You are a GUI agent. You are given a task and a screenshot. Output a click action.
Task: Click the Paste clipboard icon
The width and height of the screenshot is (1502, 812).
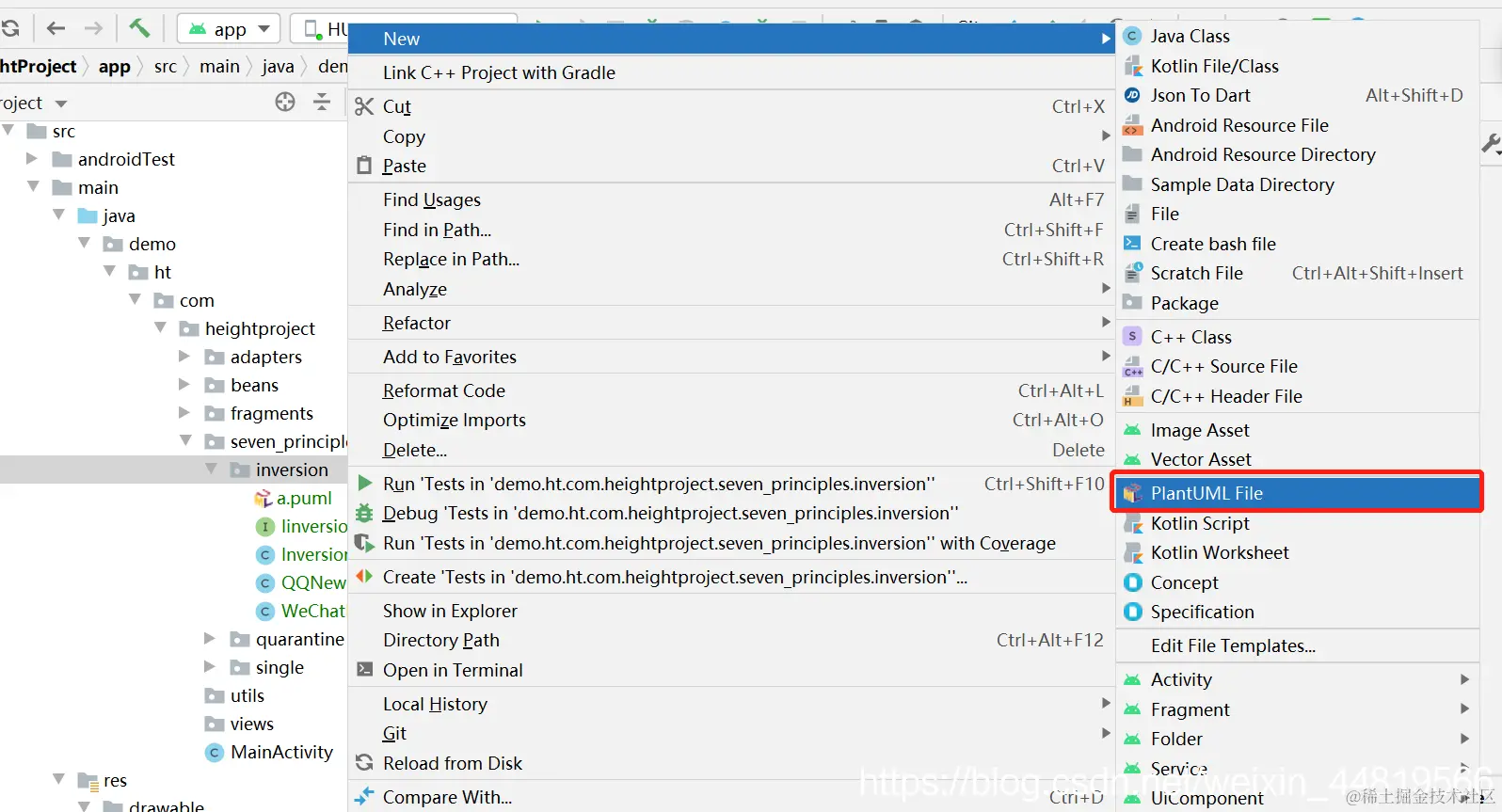(x=364, y=166)
